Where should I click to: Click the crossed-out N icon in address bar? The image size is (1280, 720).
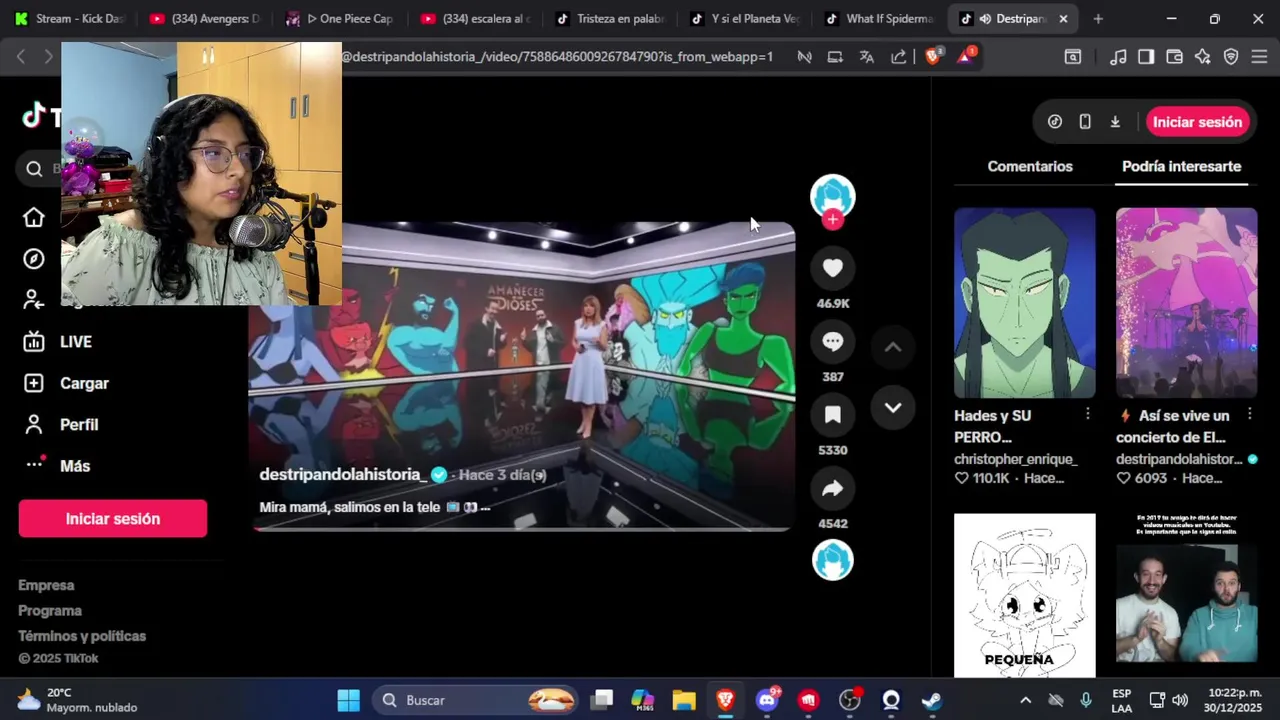click(804, 57)
